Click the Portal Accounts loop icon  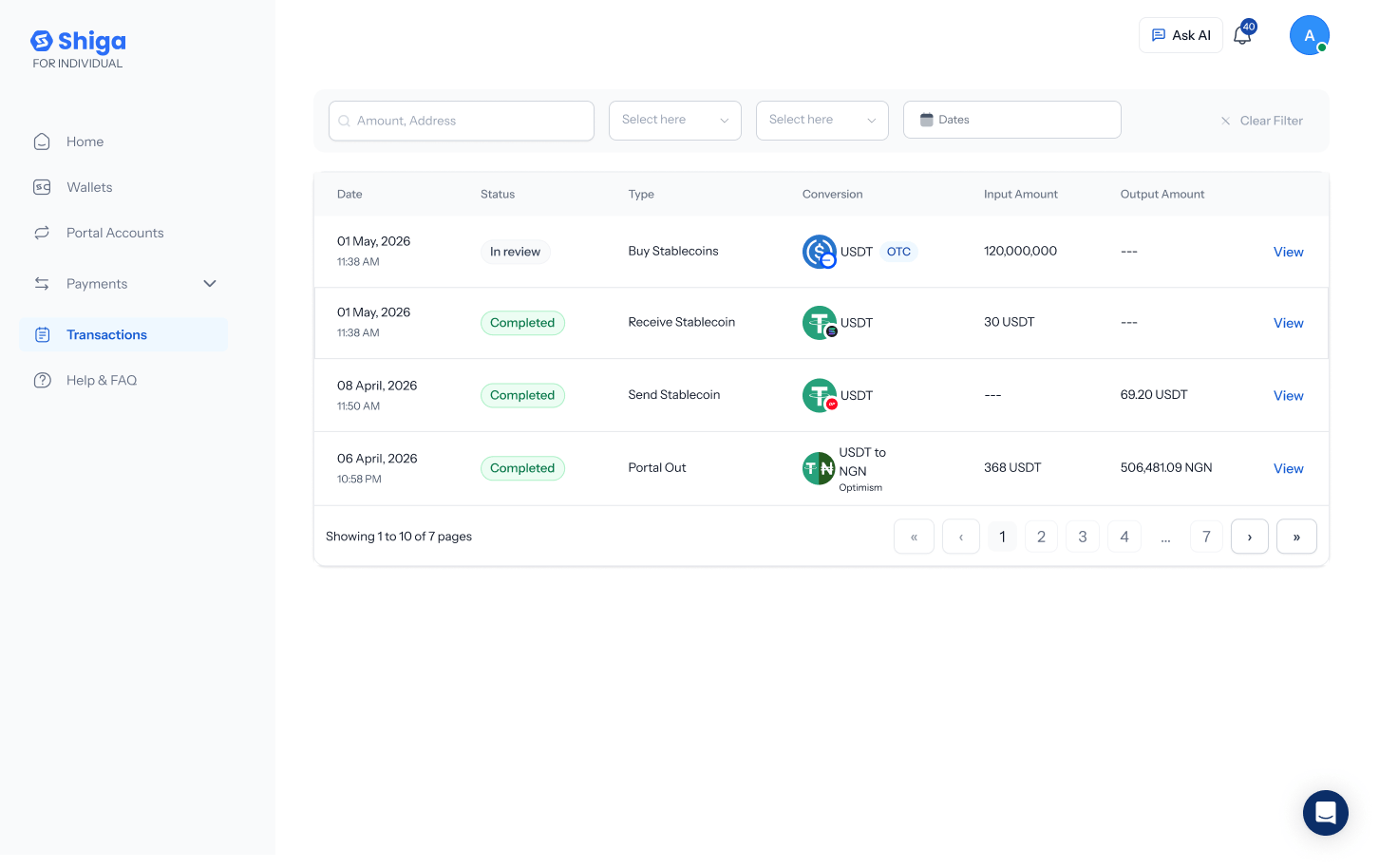point(42,233)
